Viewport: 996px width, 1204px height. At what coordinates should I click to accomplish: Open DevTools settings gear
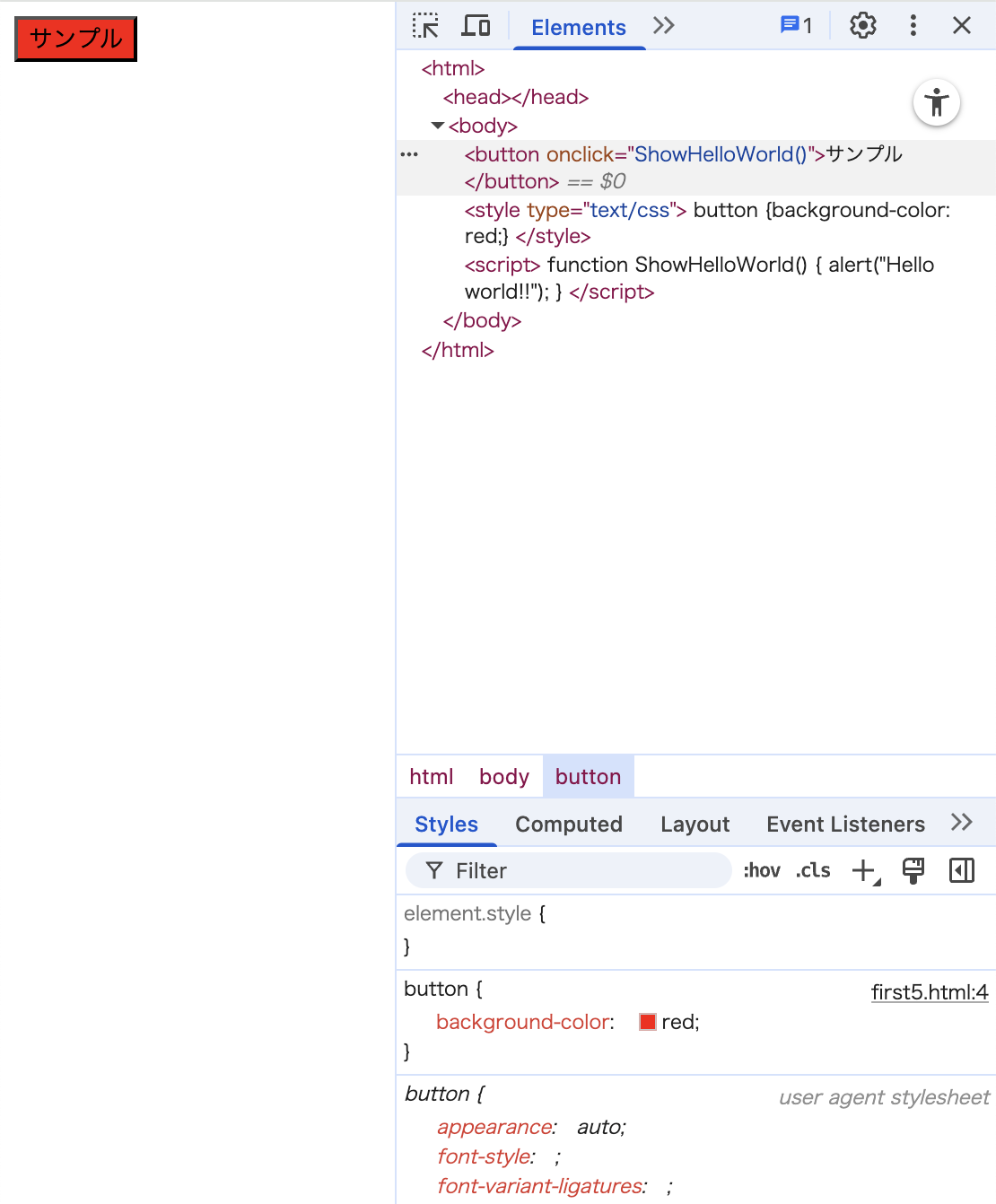tap(862, 26)
